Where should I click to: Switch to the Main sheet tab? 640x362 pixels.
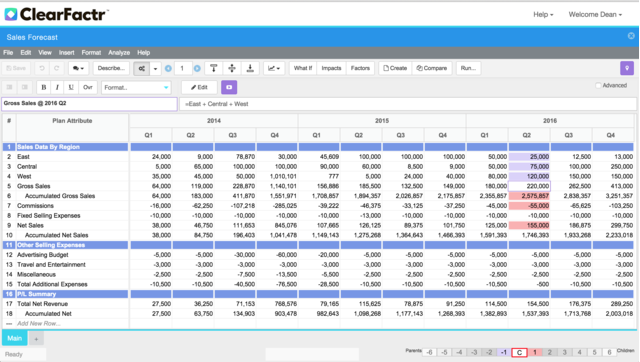(15, 338)
